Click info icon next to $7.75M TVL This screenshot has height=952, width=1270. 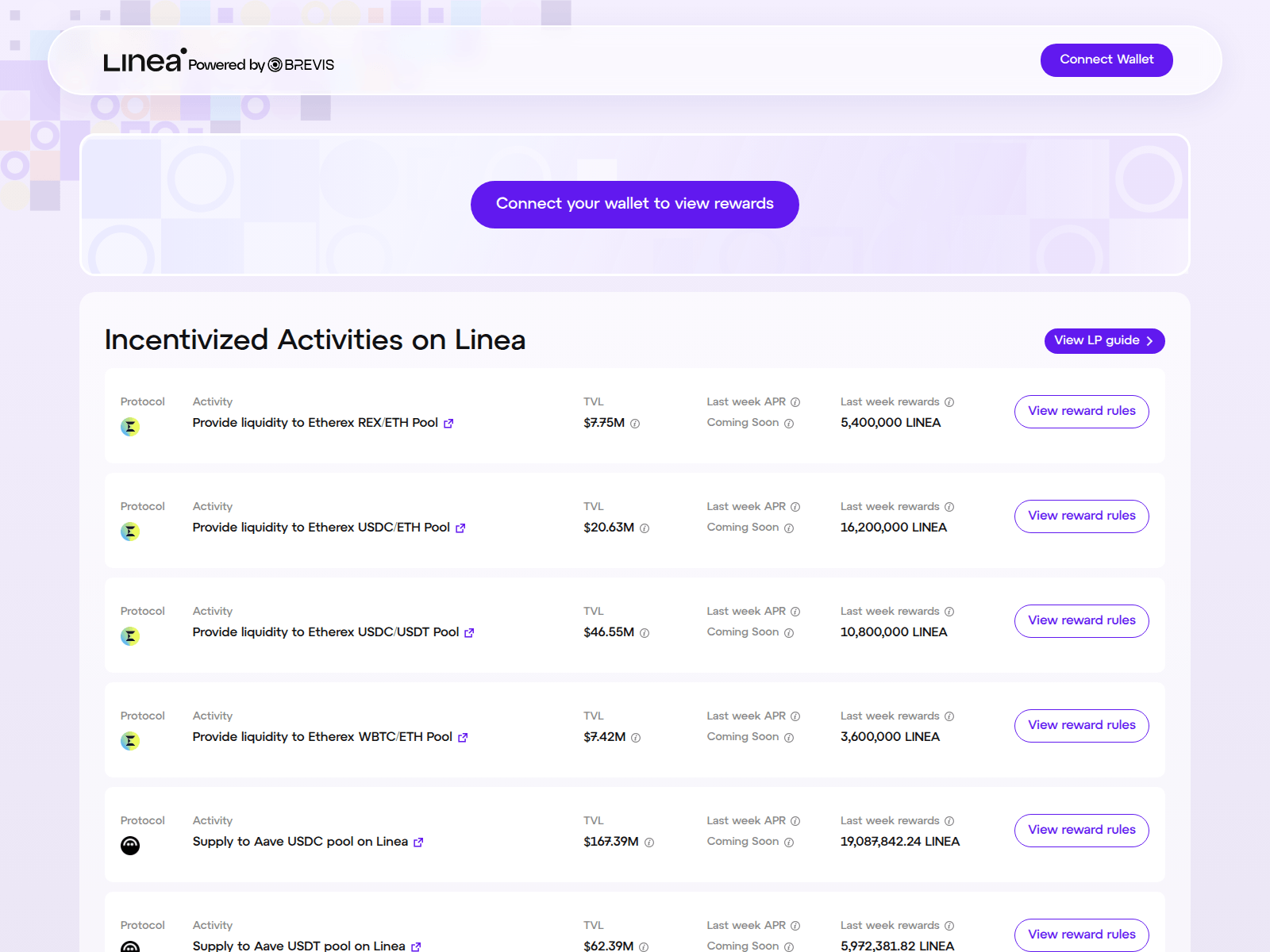pos(635,424)
